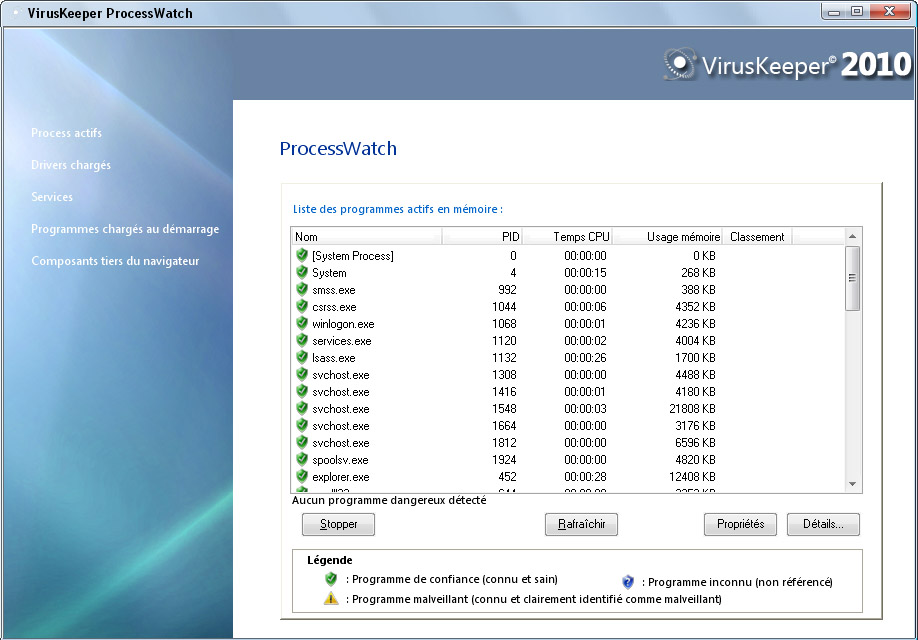This screenshot has height=640, width=918.
Task: Select the memory value 1700 KB
Action: tap(696, 358)
